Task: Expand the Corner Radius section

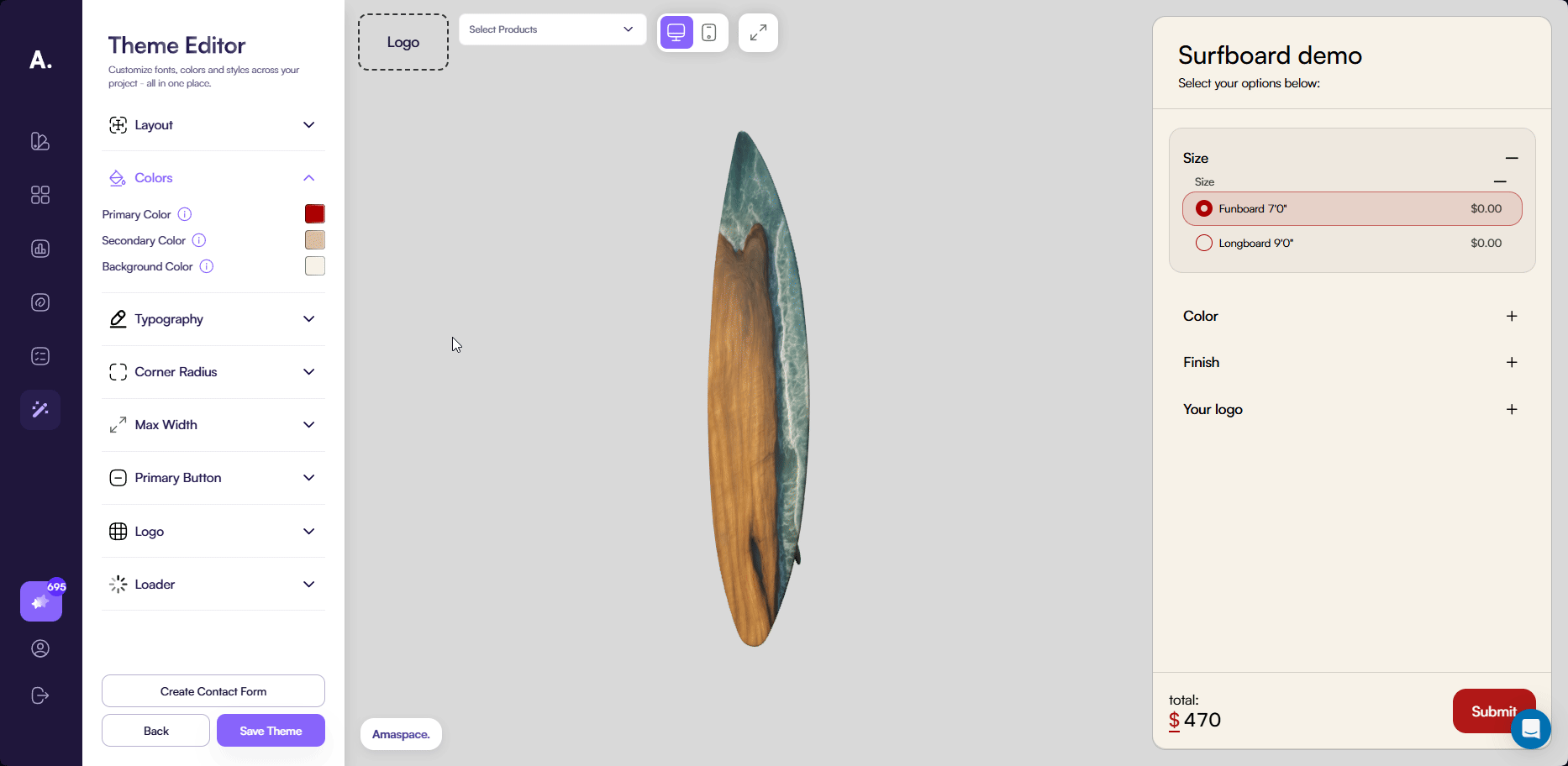Action: 213,372
